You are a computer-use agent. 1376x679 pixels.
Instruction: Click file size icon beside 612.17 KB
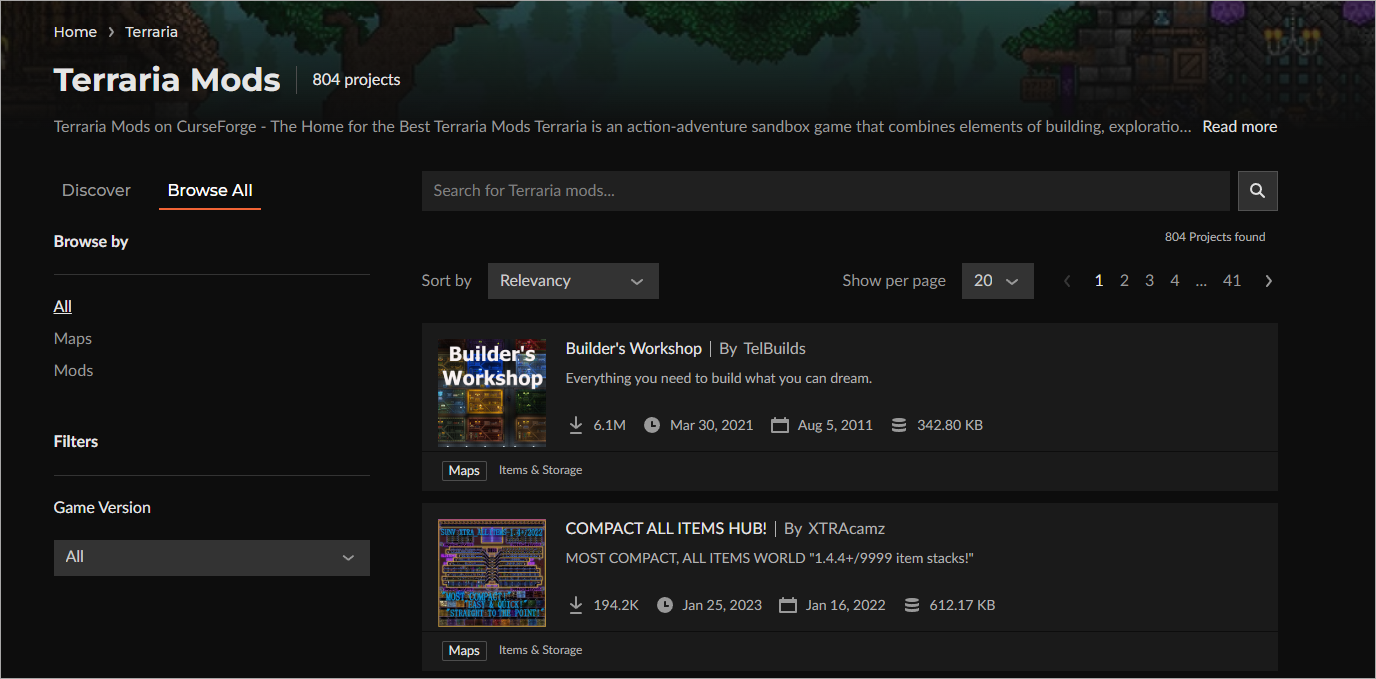pos(911,605)
